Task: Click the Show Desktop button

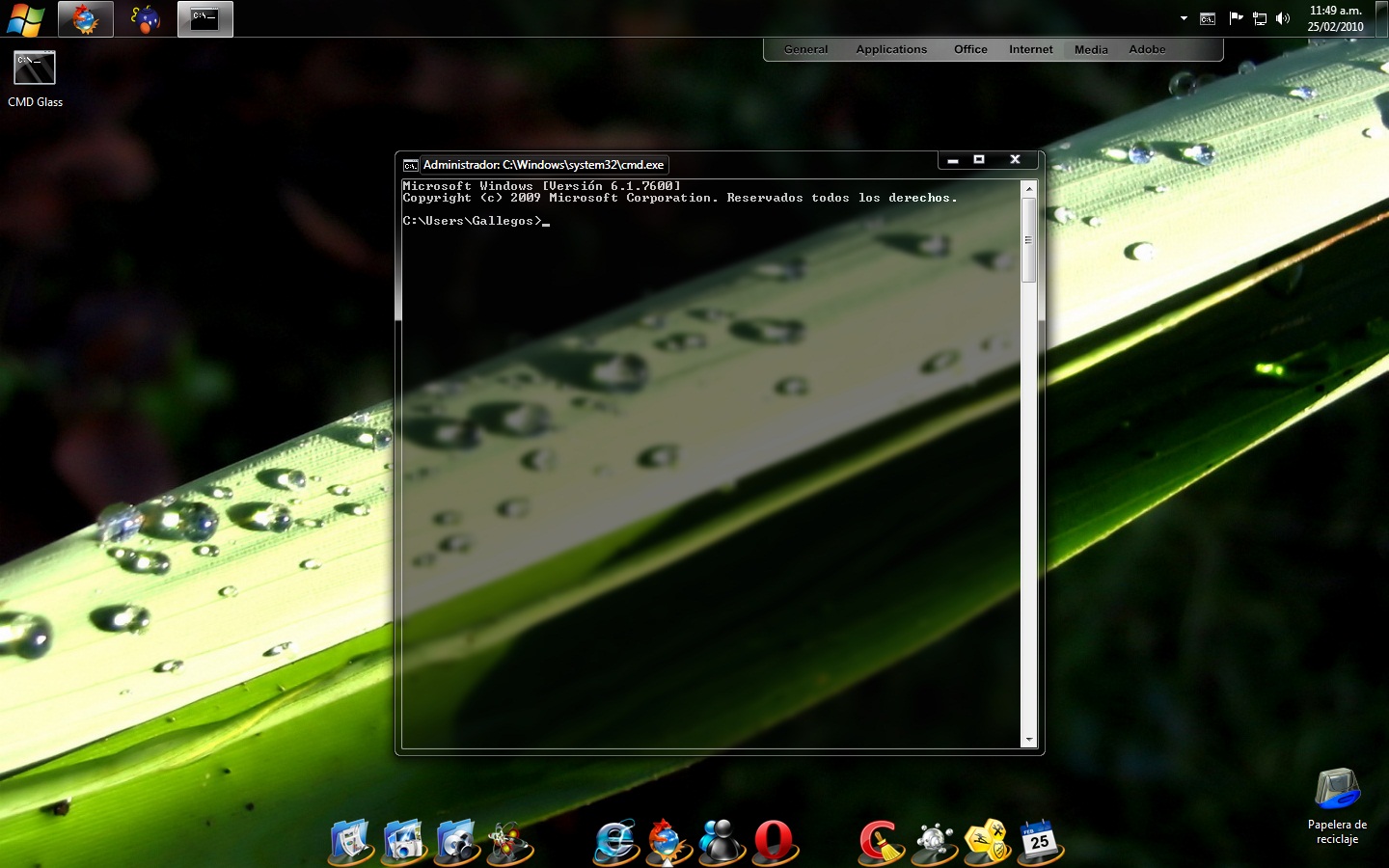Action: [1381, 18]
